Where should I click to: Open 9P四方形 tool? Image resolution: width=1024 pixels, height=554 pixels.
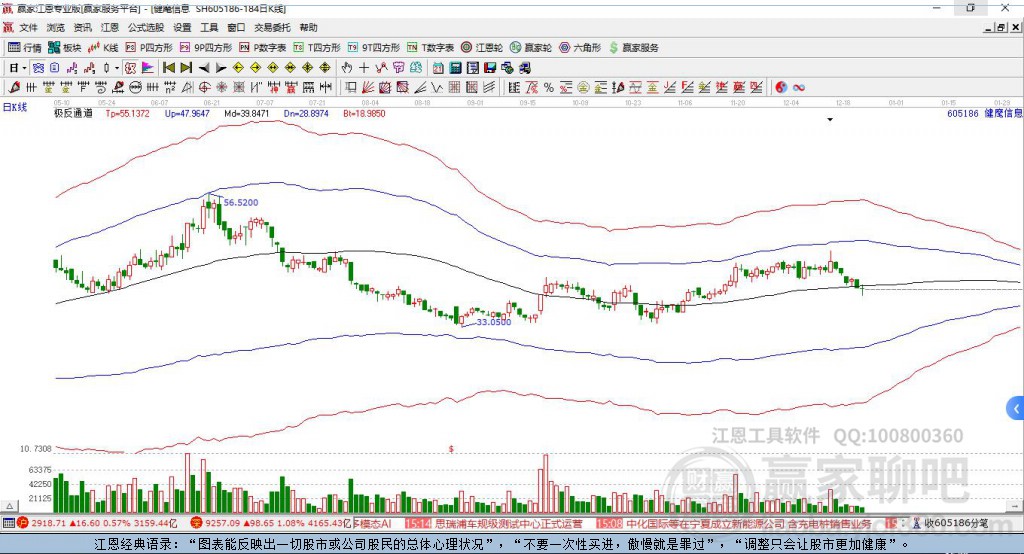click(206, 48)
